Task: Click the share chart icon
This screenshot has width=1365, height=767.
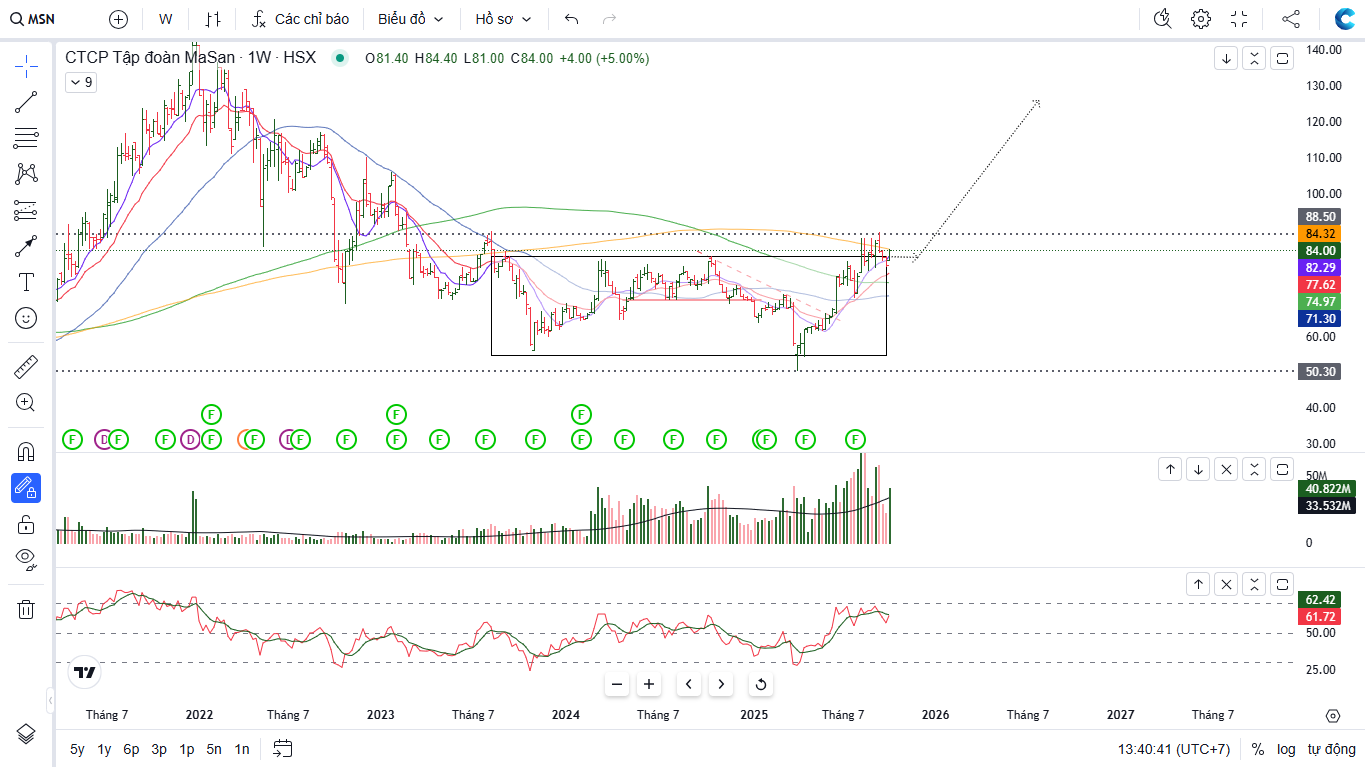Action: [x=1291, y=19]
